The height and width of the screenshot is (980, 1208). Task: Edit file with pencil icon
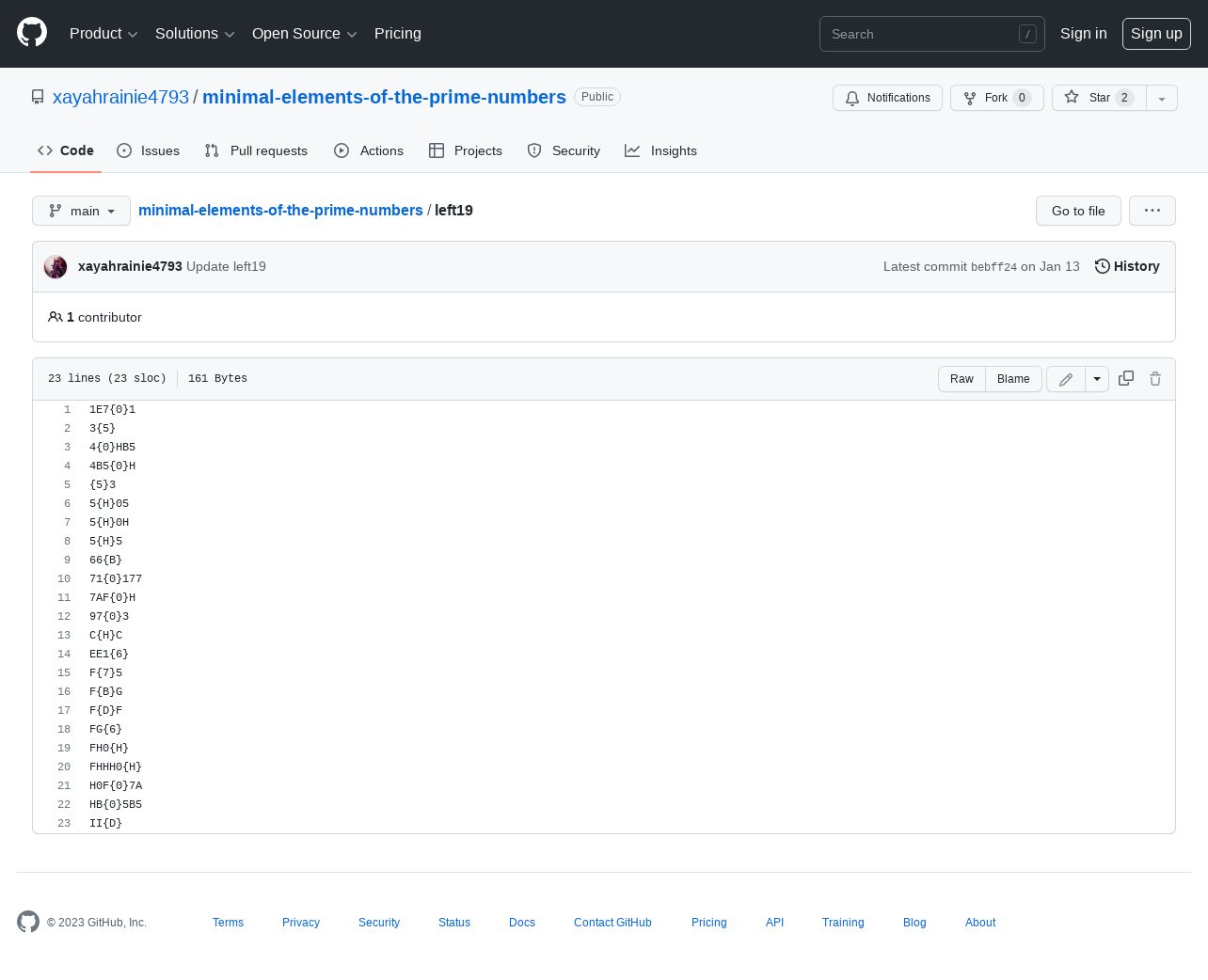pyautogui.click(x=1066, y=379)
